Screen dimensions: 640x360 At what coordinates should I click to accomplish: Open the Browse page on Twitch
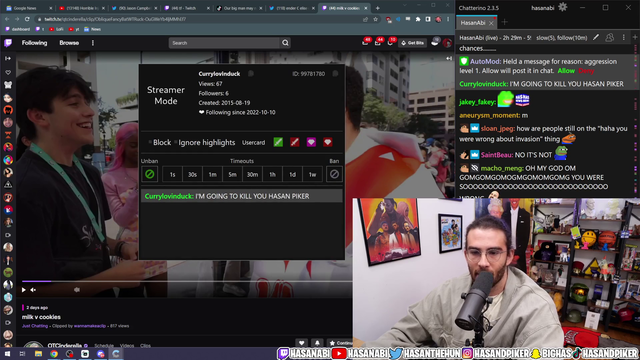coord(69,43)
